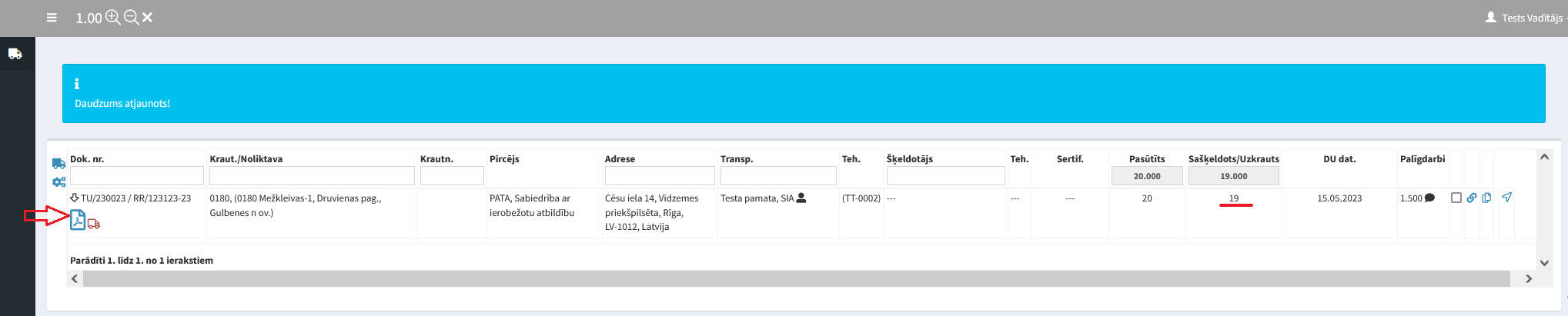The height and width of the screenshot is (316, 1568).
Task: Click the Adrese filter input field
Action: (x=660, y=176)
